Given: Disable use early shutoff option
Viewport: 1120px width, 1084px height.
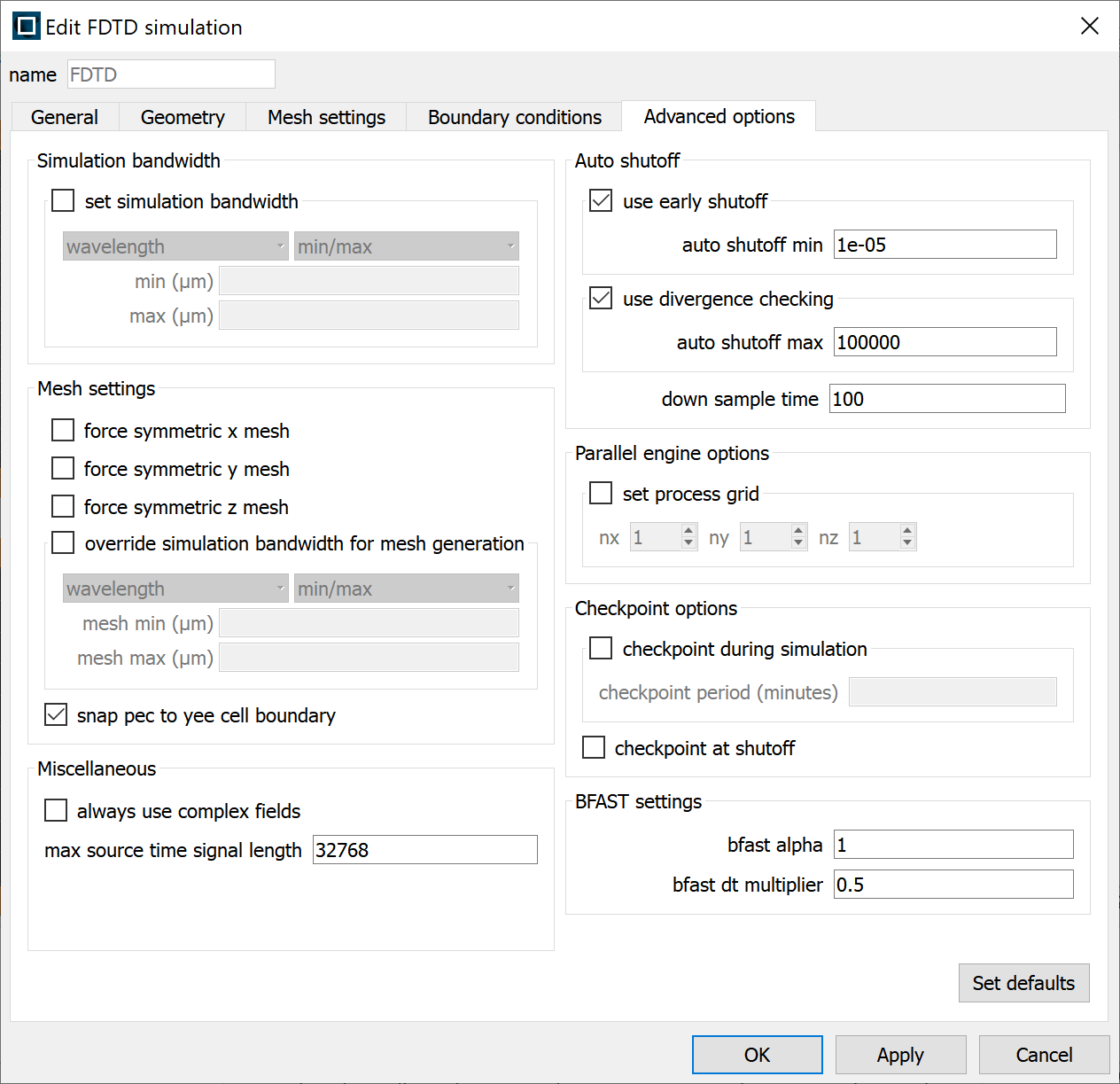Looking at the screenshot, I should (x=601, y=201).
